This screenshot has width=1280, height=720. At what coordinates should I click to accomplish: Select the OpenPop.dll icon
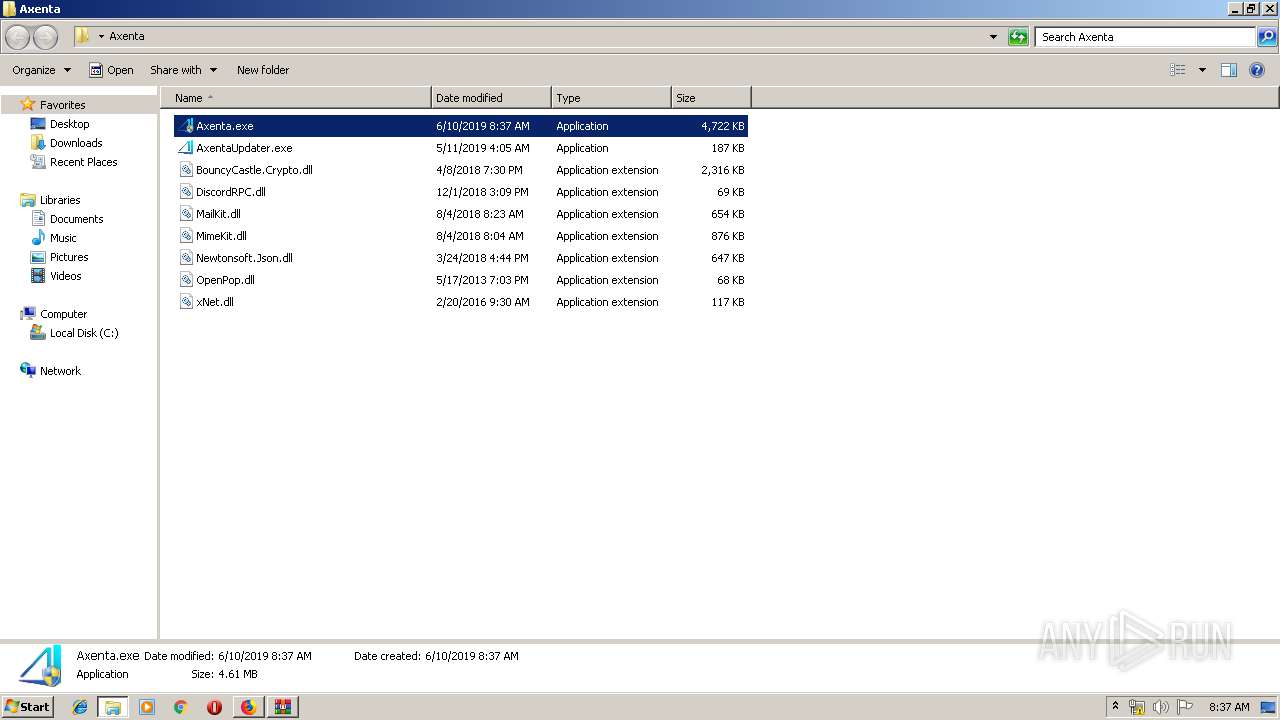[186, 280]
